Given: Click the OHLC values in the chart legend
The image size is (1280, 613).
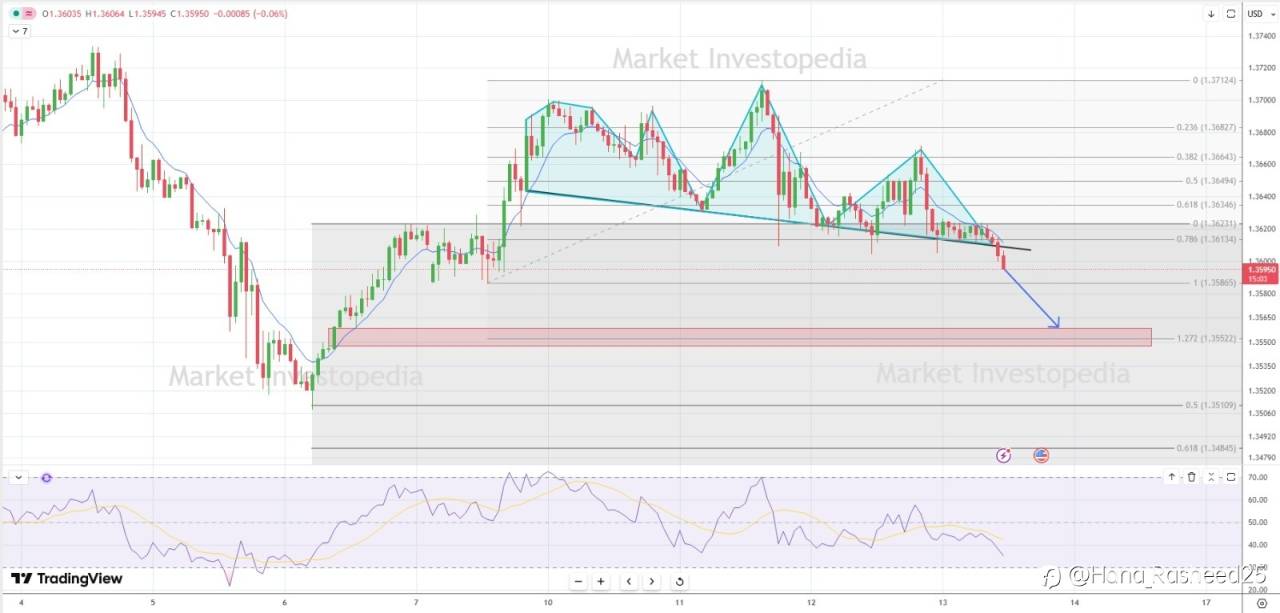Looking at the screenshot, I should click(x=165, y=13).
